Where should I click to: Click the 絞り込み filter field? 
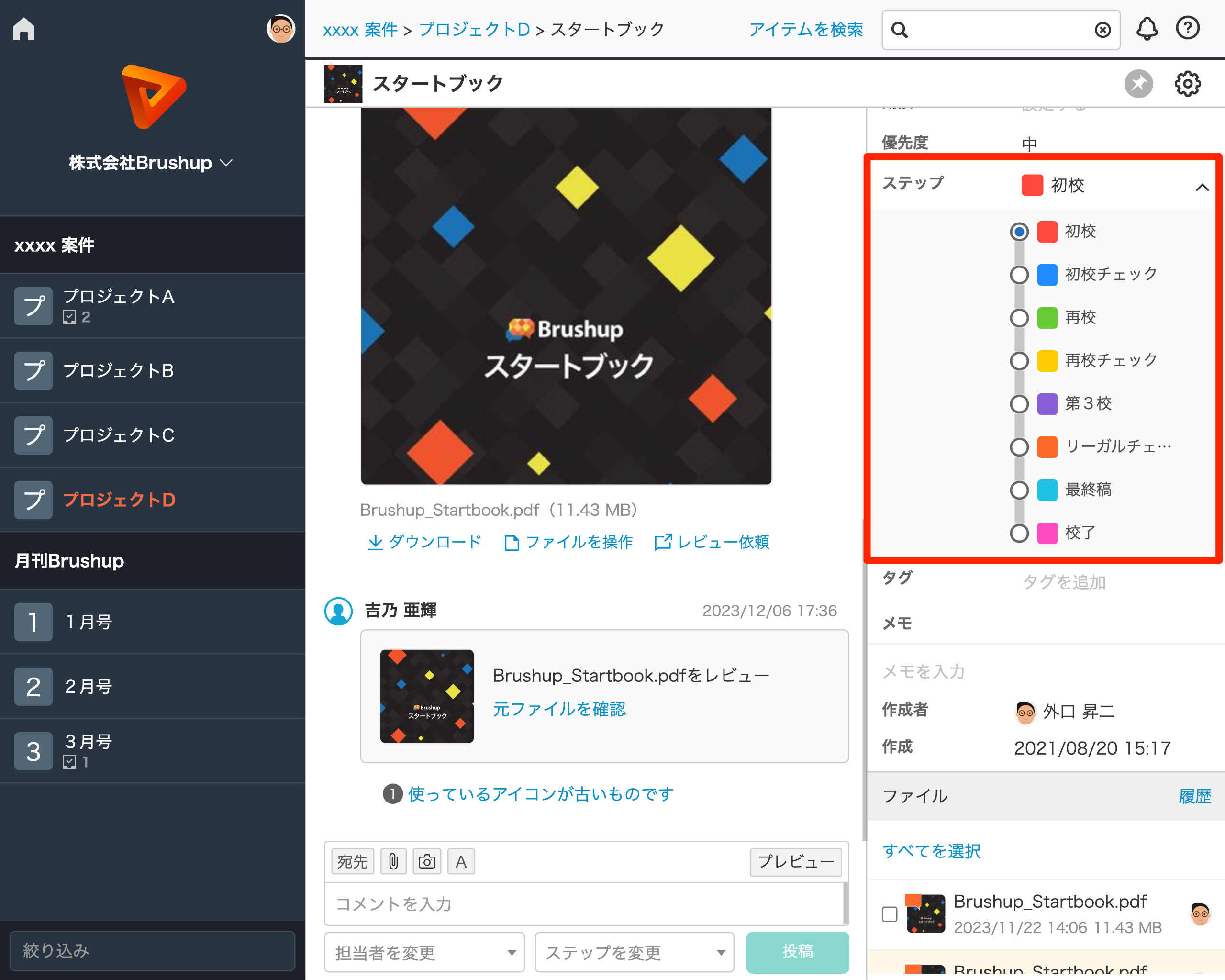tap(152, 950)
